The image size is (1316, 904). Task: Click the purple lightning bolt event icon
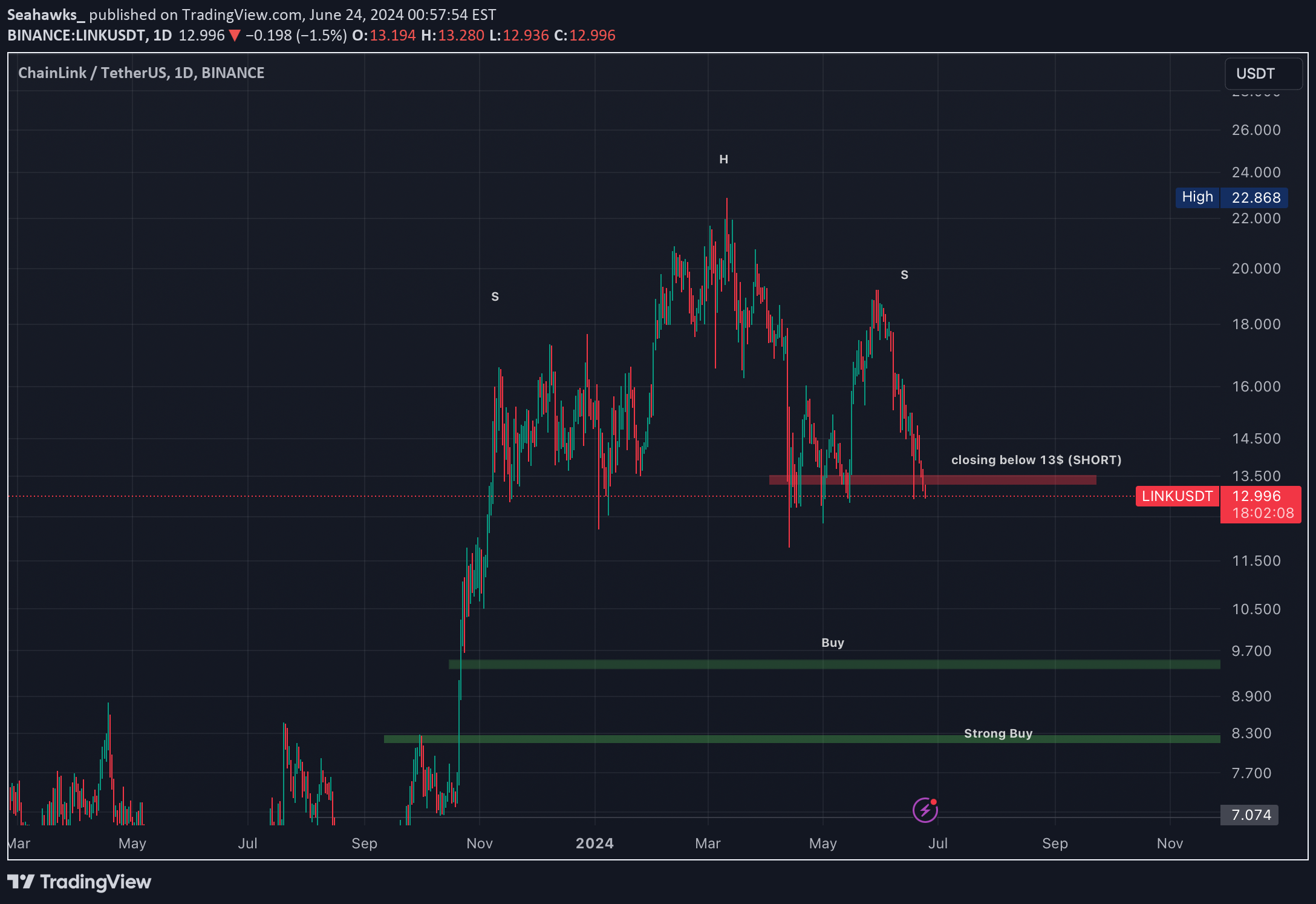pyautogui.click(x=925, y=810)
